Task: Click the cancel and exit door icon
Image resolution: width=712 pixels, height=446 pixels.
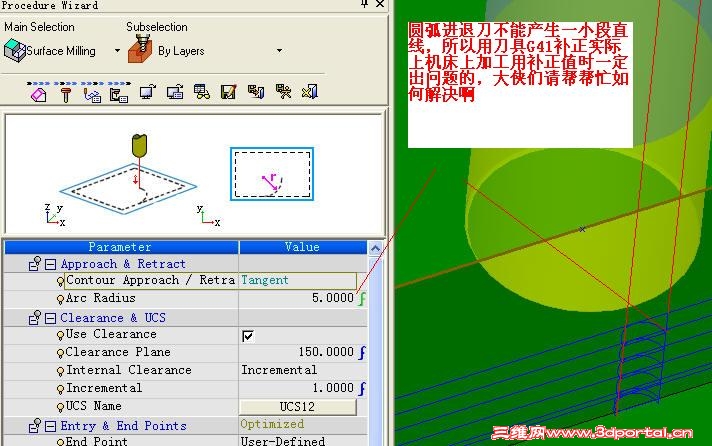Action: coord(310,92)
